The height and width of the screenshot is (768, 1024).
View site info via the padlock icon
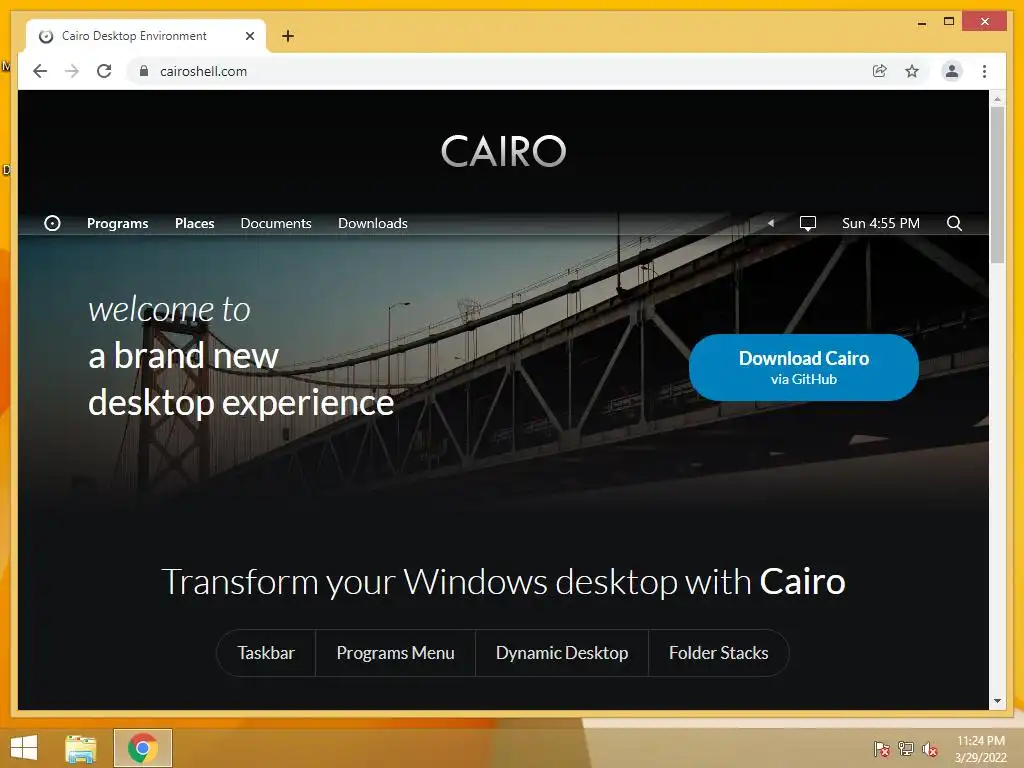click(x=144, y=71)
